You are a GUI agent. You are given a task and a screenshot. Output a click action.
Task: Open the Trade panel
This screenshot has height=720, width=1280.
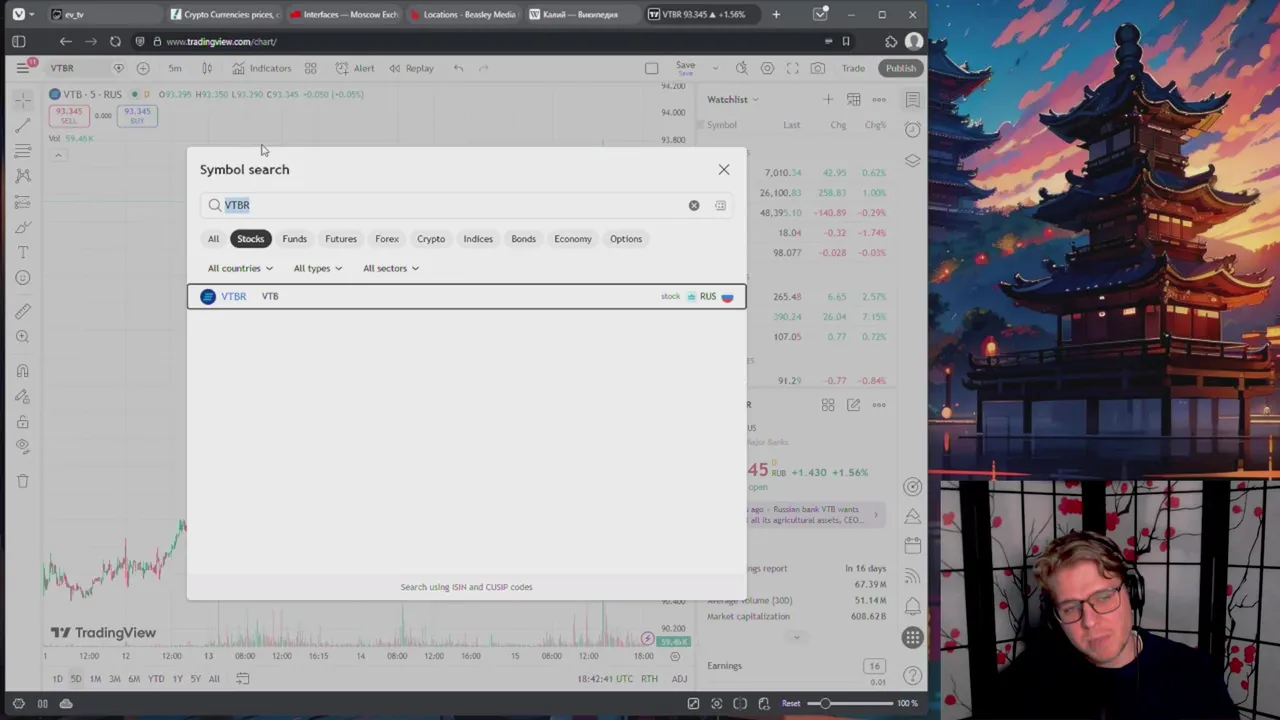pyautogui.click(x=853, y=68)
